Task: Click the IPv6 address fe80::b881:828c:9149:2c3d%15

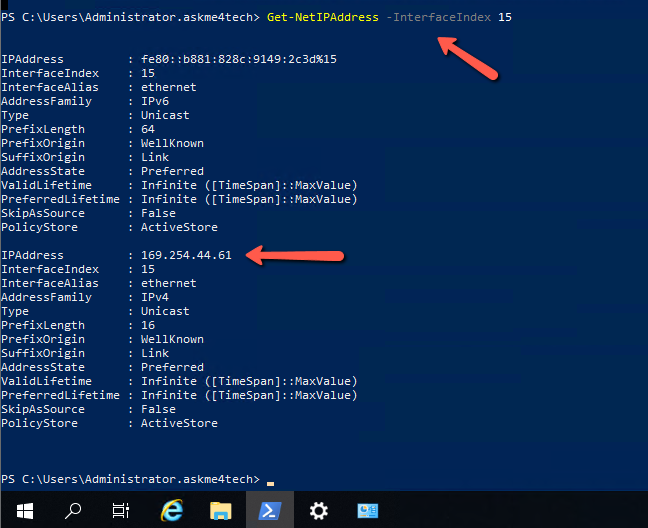Action: [x=239, y=59]
